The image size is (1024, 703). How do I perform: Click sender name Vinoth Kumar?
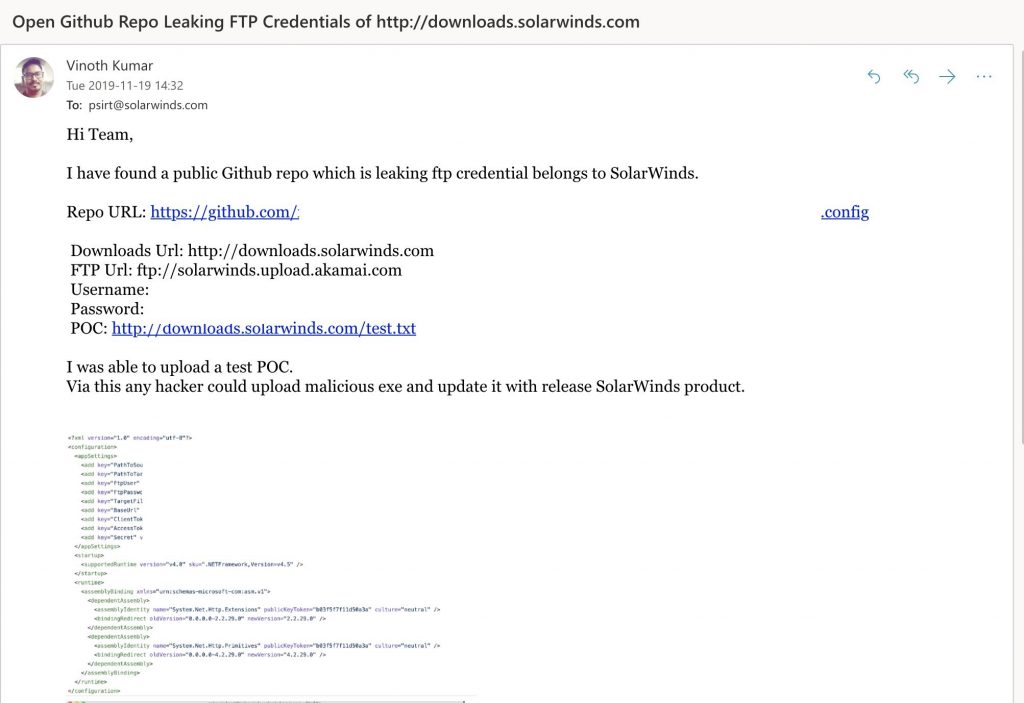[109, 65]
